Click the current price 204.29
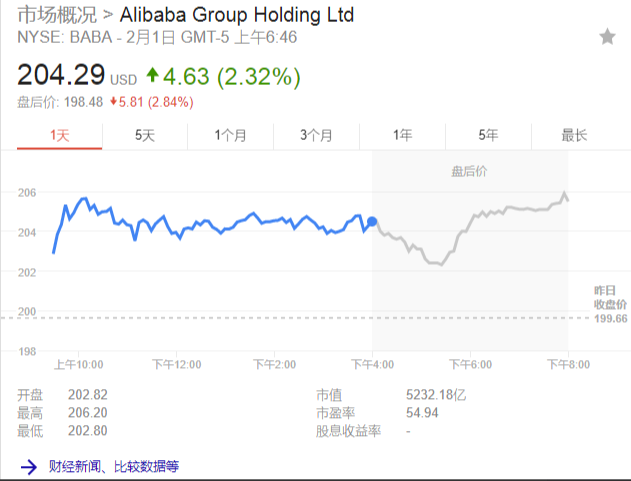 (60, 76)
